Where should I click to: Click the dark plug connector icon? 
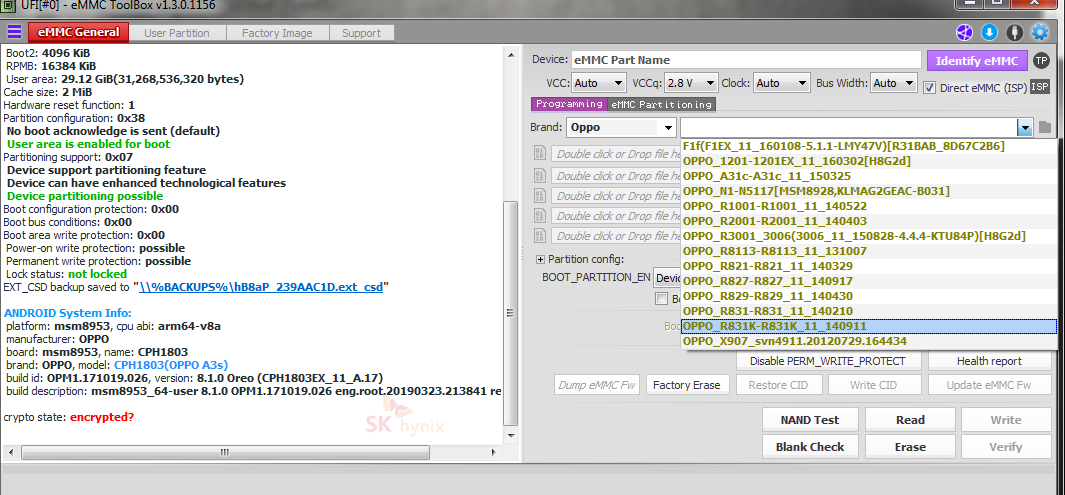(1015, 32)
